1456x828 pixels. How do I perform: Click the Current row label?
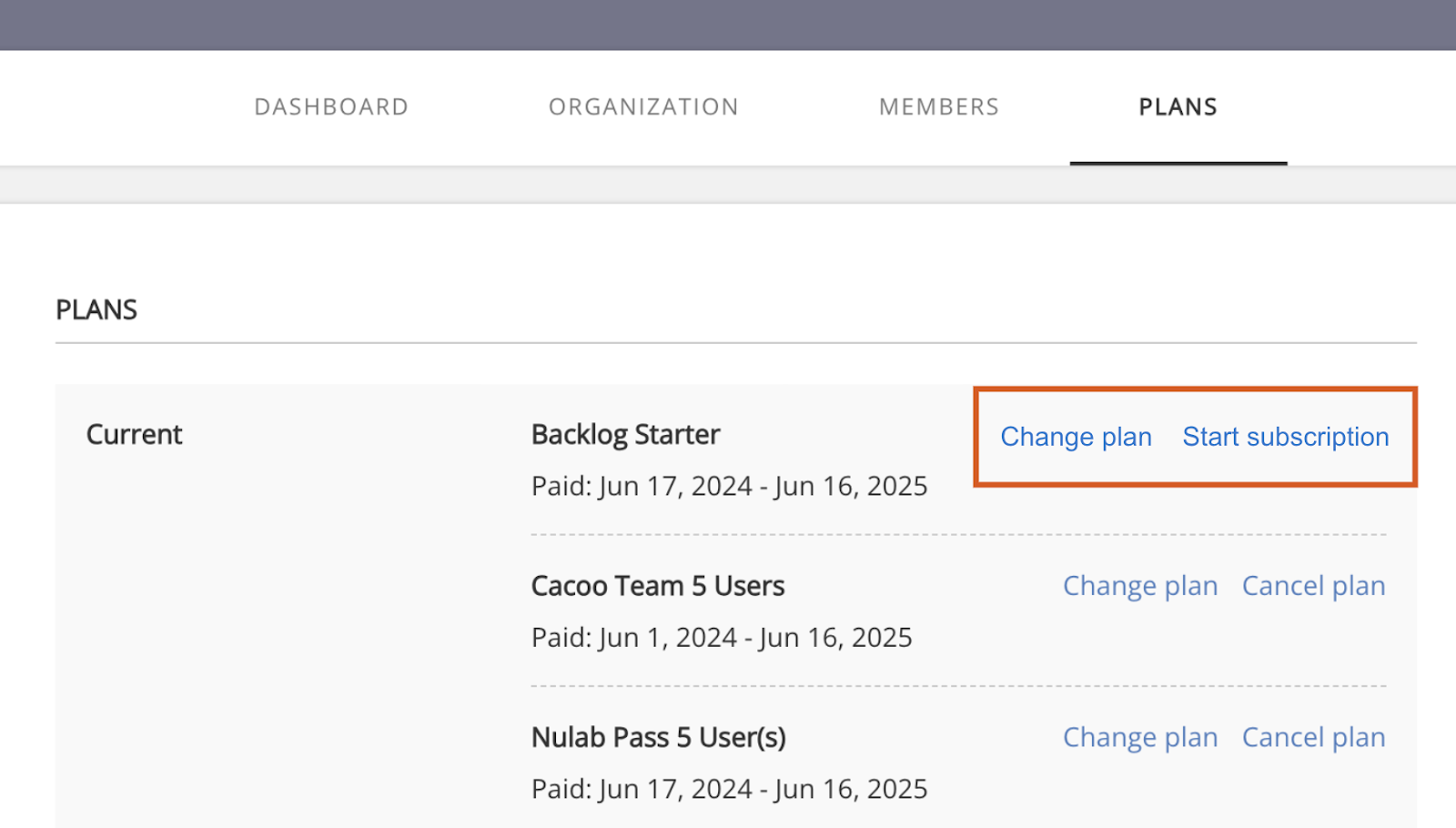pos(135,435)
